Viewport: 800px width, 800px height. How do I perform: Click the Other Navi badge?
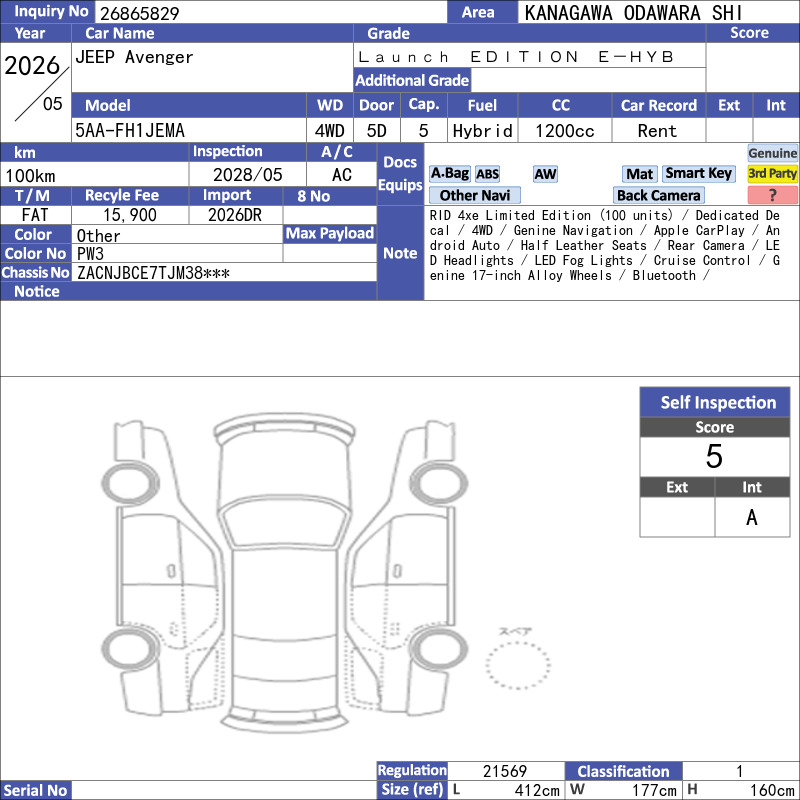pos(474,195)
